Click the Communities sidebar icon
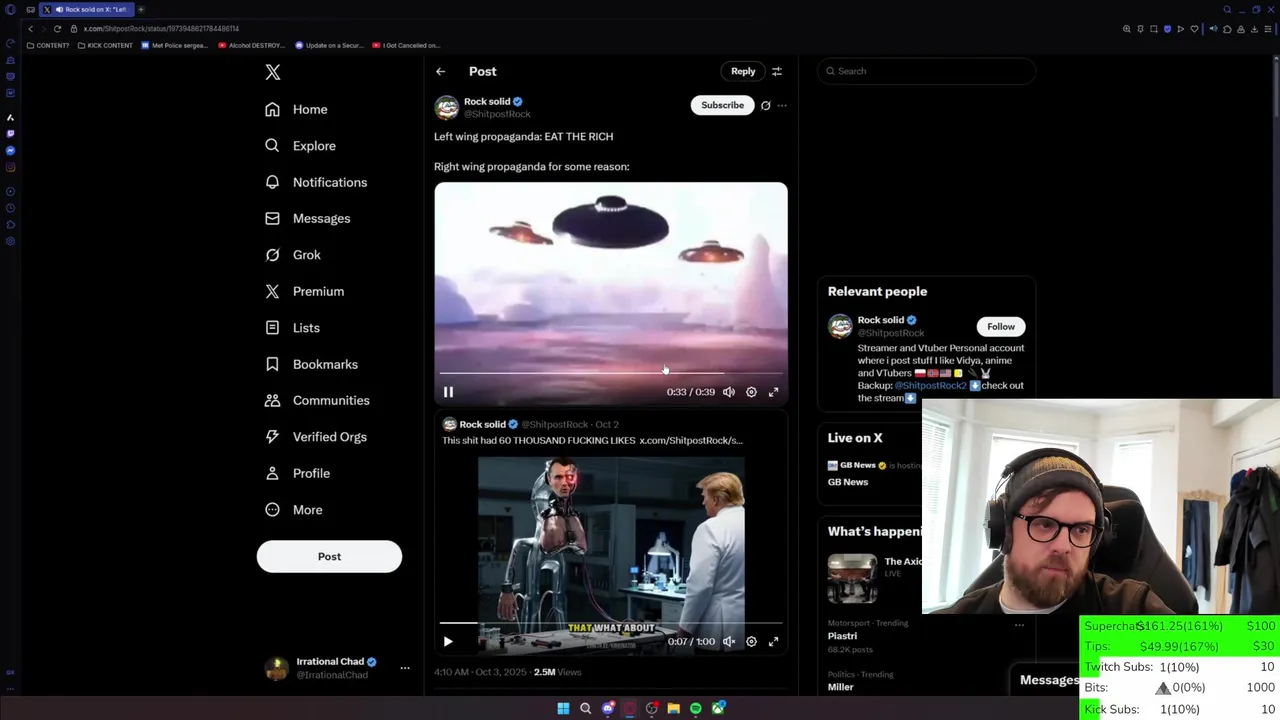Image resolution: width=1280 pixels, height=720 pixels. pyautogui.click(x=272, y=400)
